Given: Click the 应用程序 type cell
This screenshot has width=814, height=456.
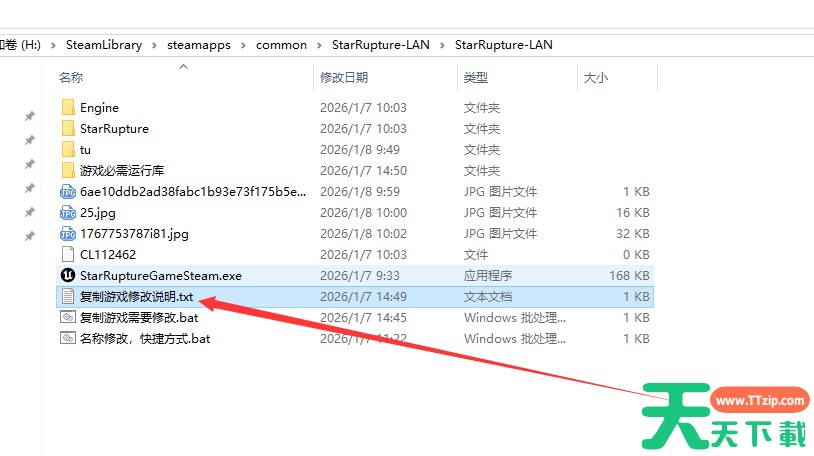Looking at the screenshot, I should point(487,275).
